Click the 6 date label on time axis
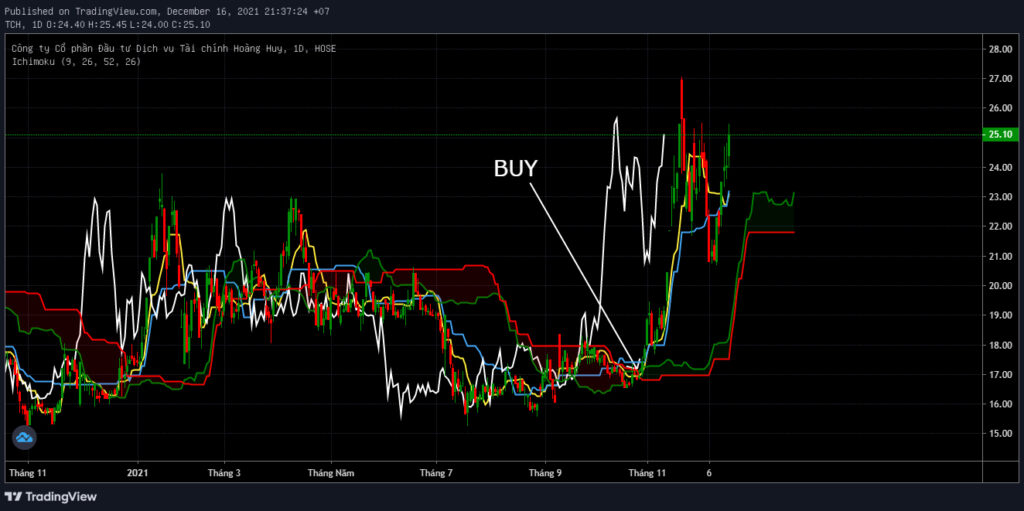1024x511 pixels. pyautogui.click(x=709, y=472)
